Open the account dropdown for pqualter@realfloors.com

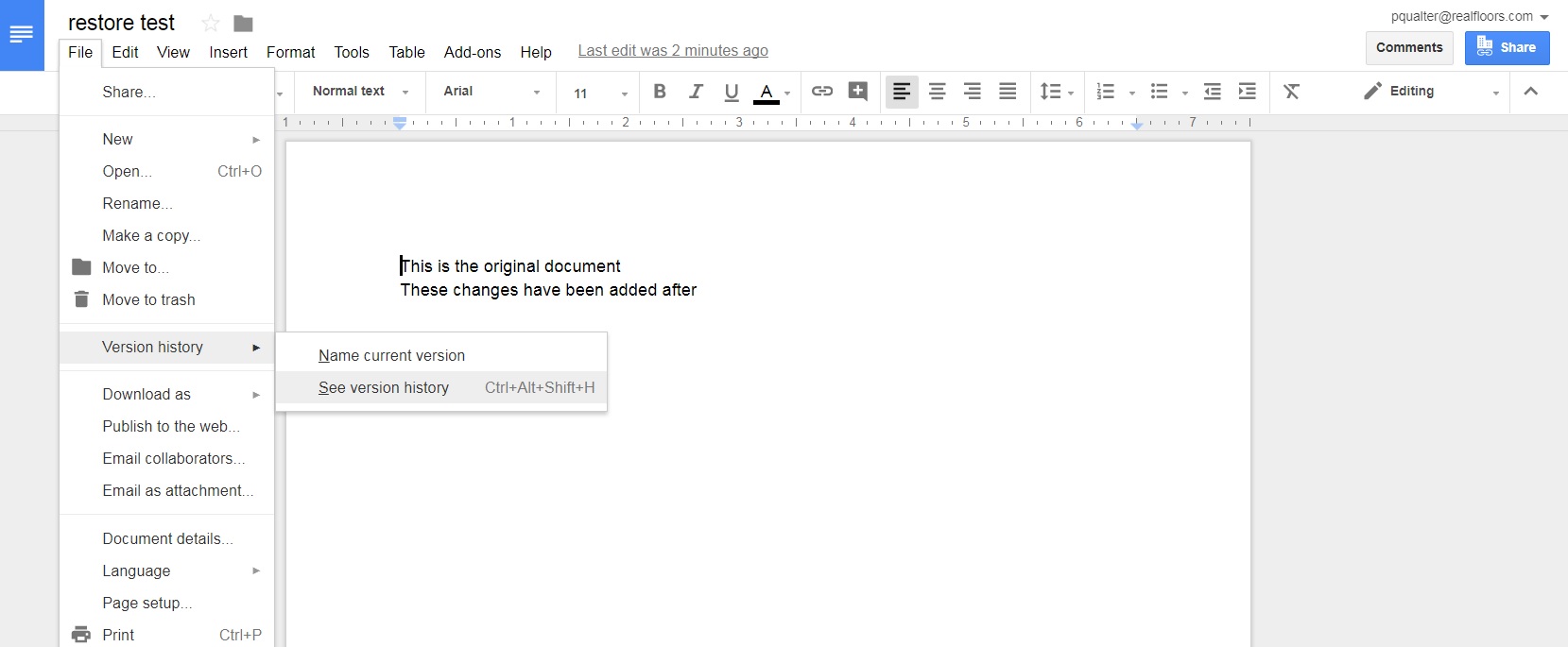point(1470,16)
